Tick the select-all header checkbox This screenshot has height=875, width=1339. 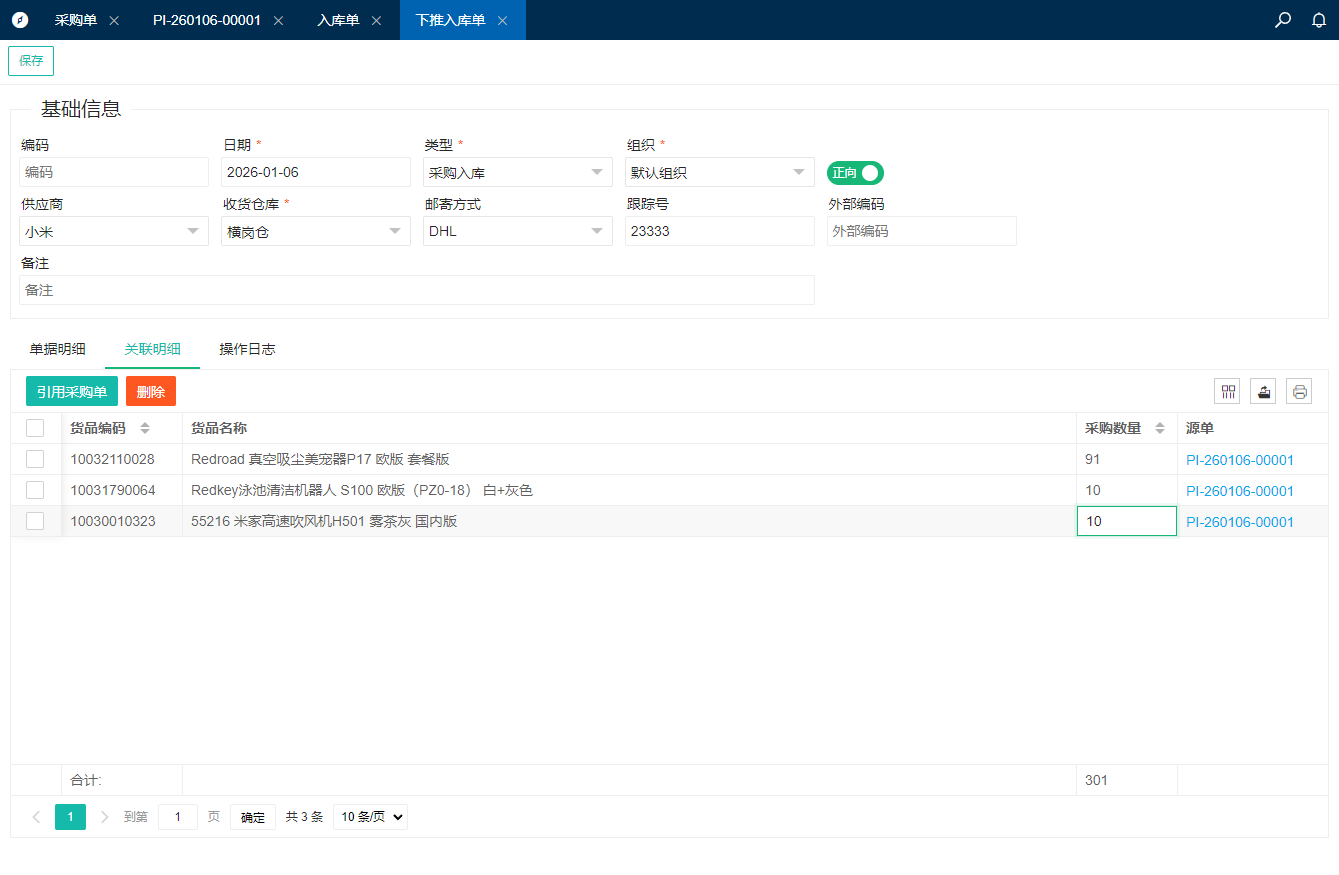pyautogui.click(x=35, y=428)
